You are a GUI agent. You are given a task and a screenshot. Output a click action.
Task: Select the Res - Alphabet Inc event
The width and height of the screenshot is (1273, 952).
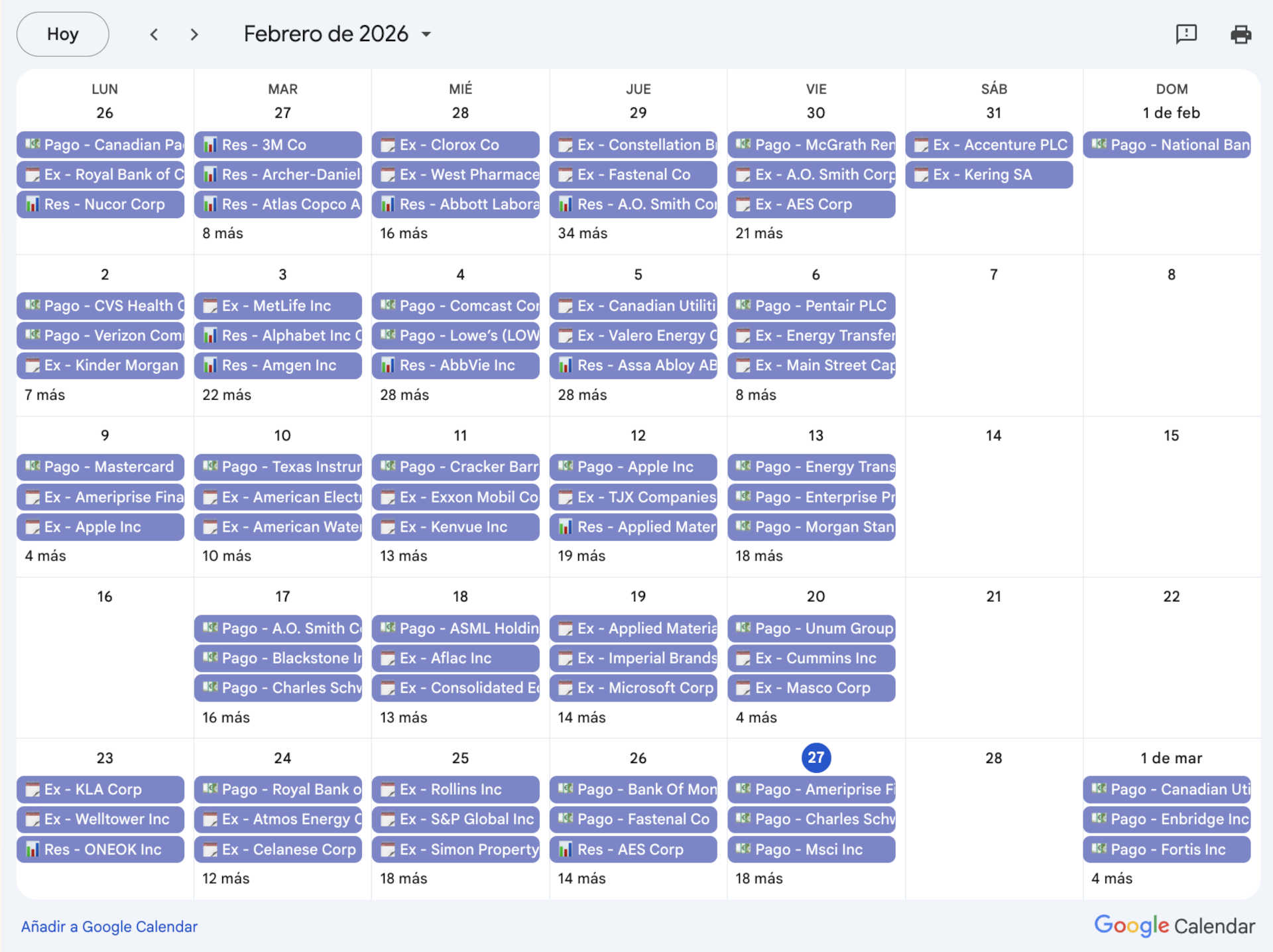pos(278,335)
